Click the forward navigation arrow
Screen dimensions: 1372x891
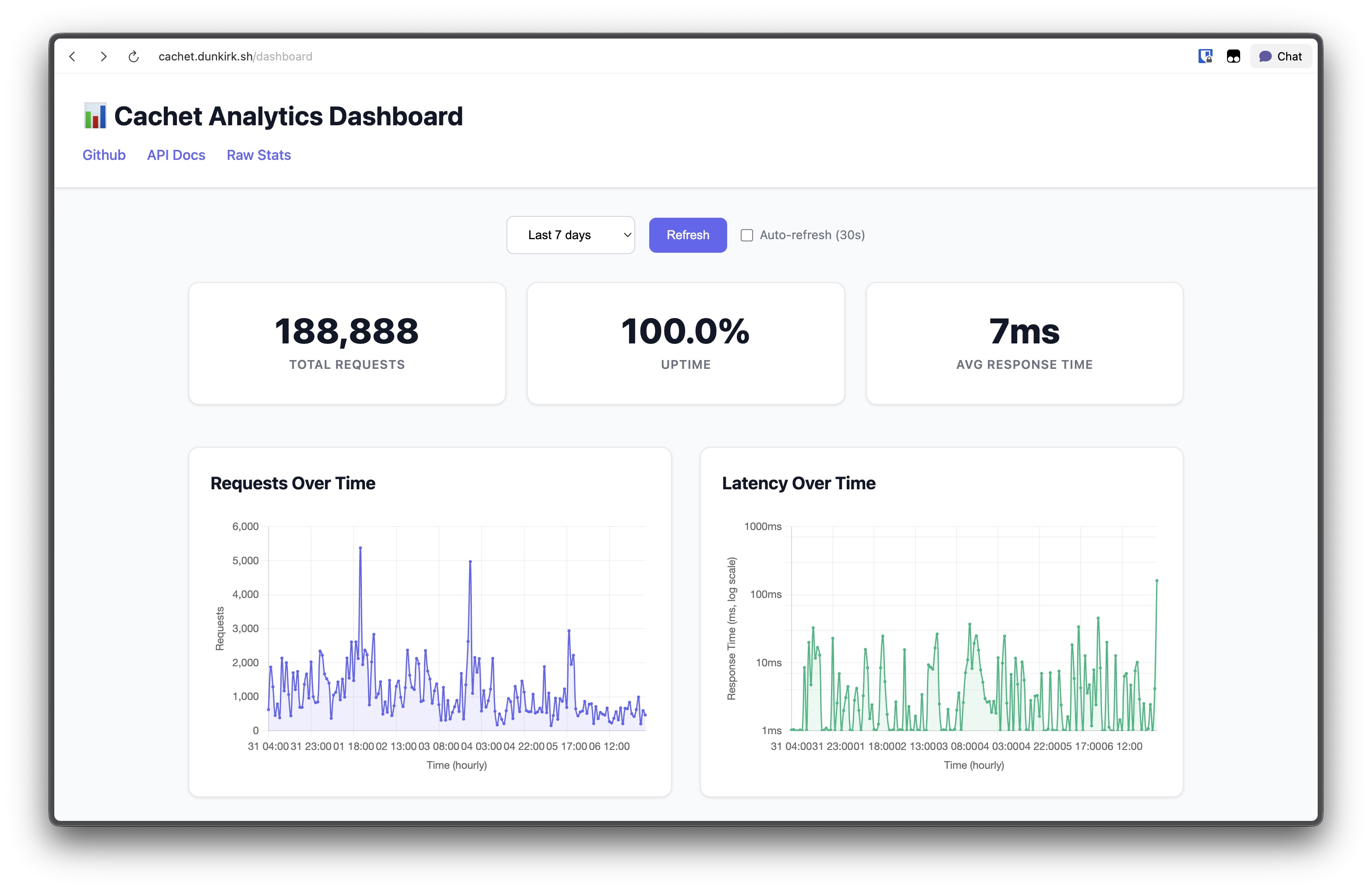(103, 56)
